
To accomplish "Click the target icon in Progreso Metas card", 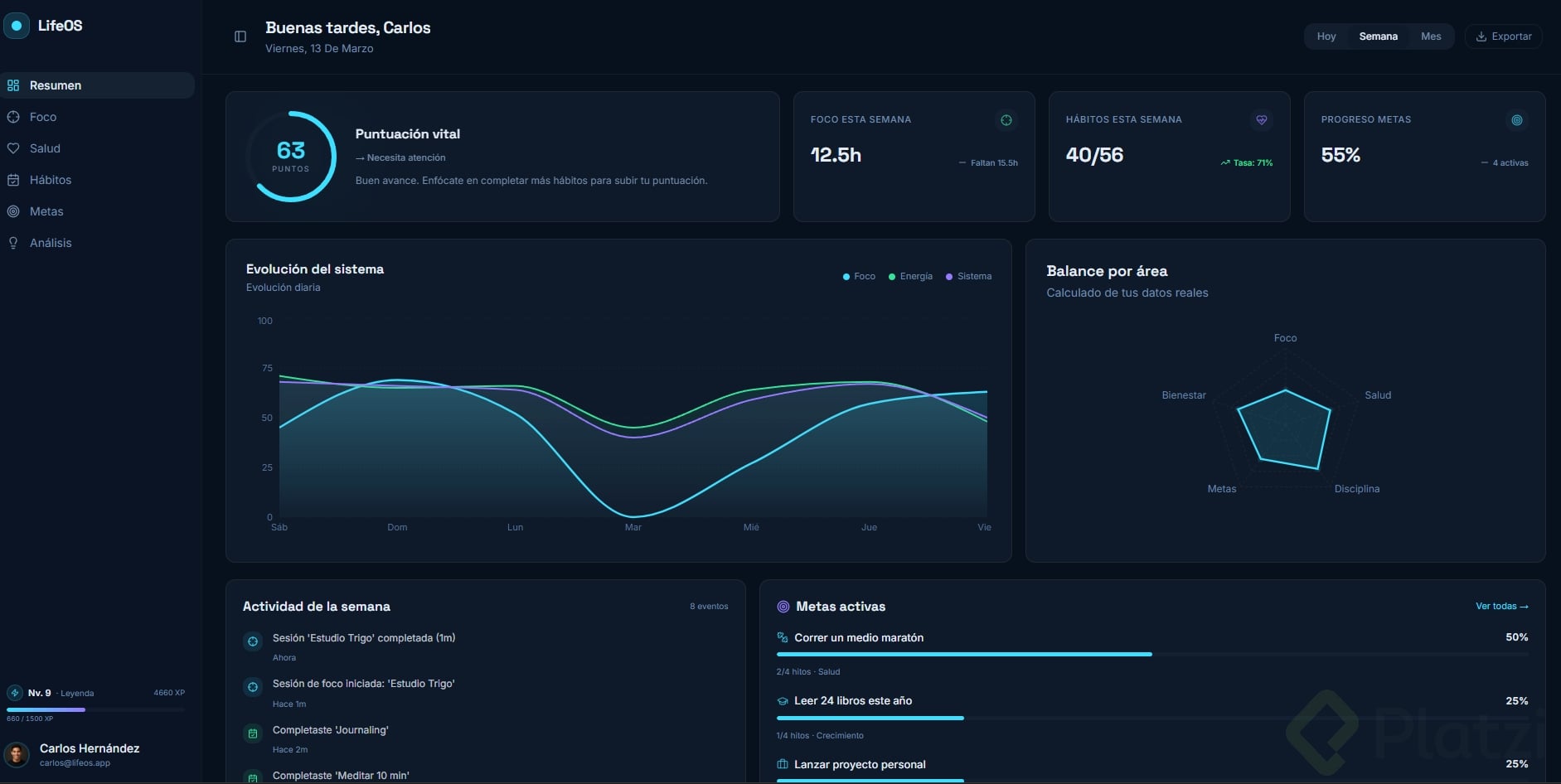I will pyautogui.click(x=1517, y=120).
